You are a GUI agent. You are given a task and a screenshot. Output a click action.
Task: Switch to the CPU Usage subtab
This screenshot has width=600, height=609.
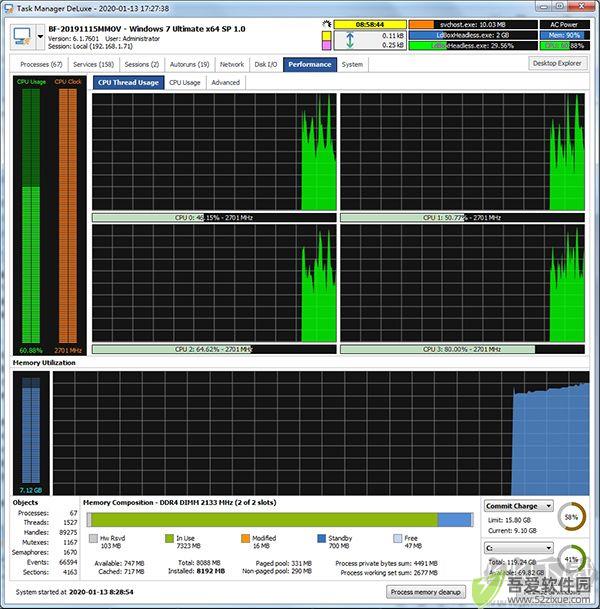185,82
